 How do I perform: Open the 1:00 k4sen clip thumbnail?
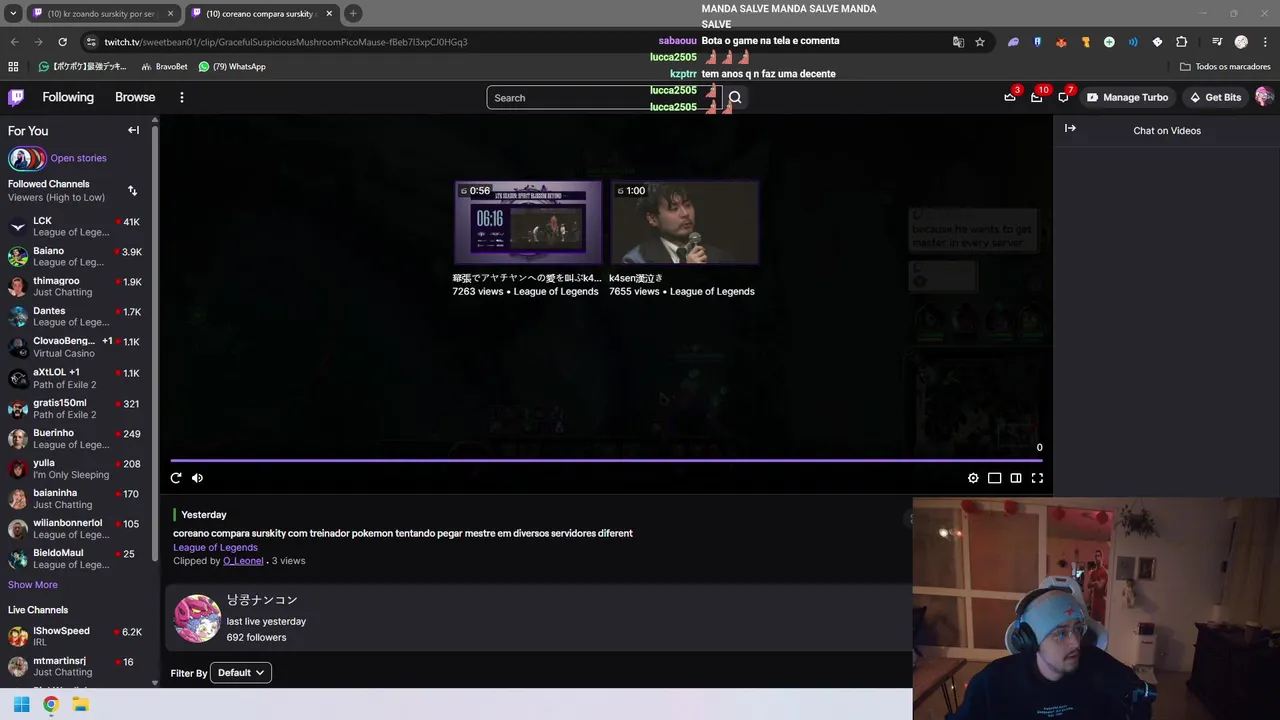[x=684, y=221]
